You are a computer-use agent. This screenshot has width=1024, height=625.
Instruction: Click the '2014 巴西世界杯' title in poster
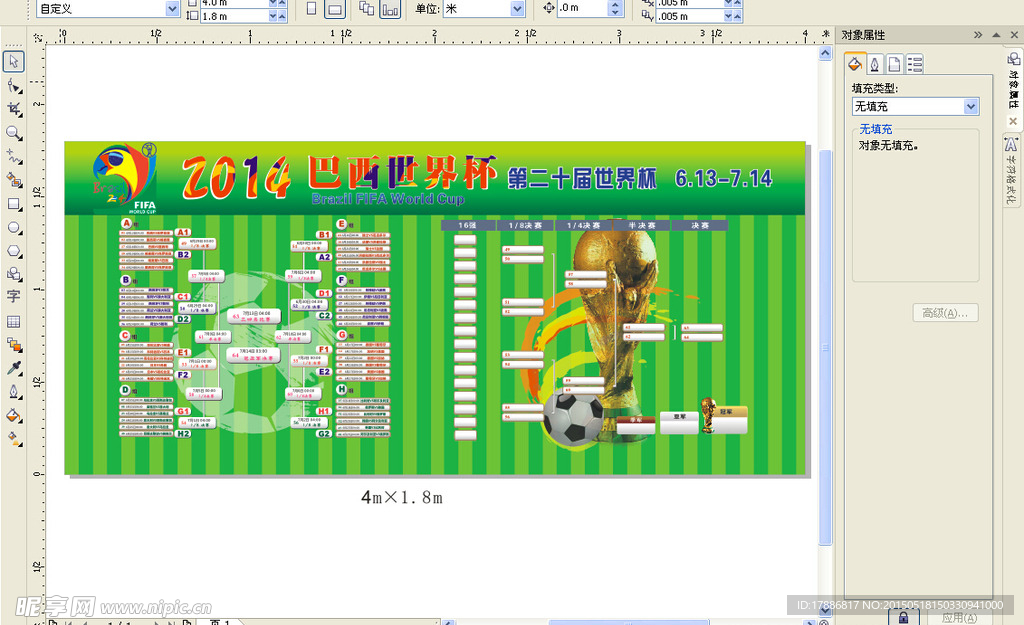click(x=340, y=176)
